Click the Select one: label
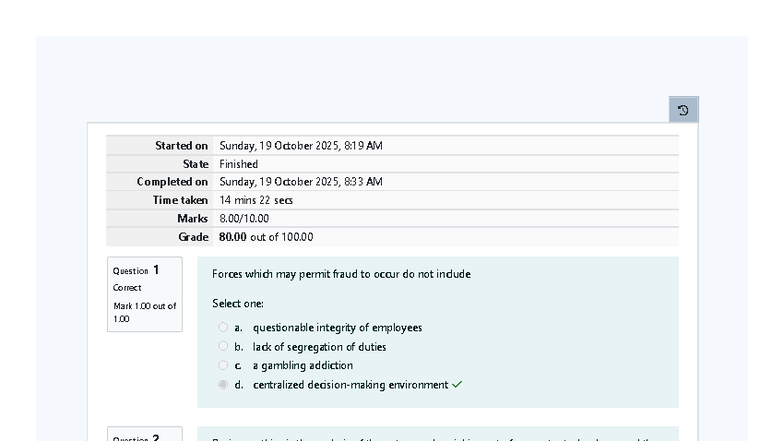 [238, 304]
